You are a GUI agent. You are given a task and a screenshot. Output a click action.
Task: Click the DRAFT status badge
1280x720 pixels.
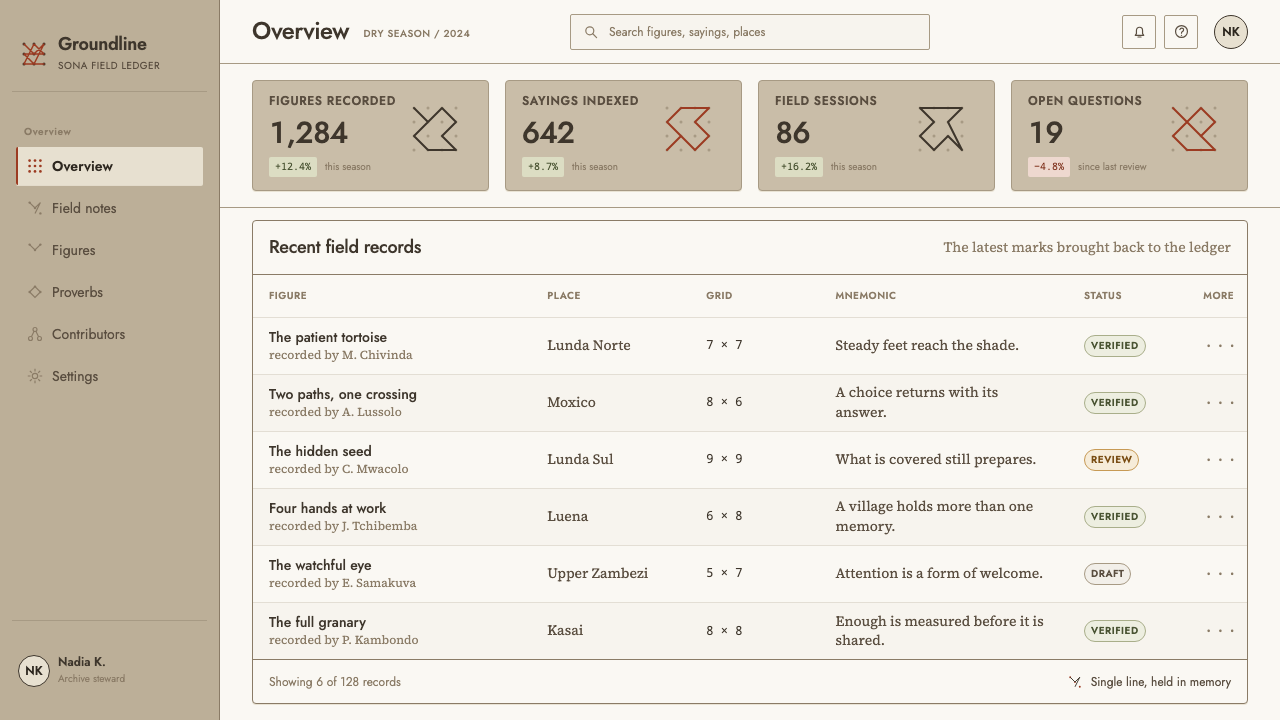point(1107,574)
